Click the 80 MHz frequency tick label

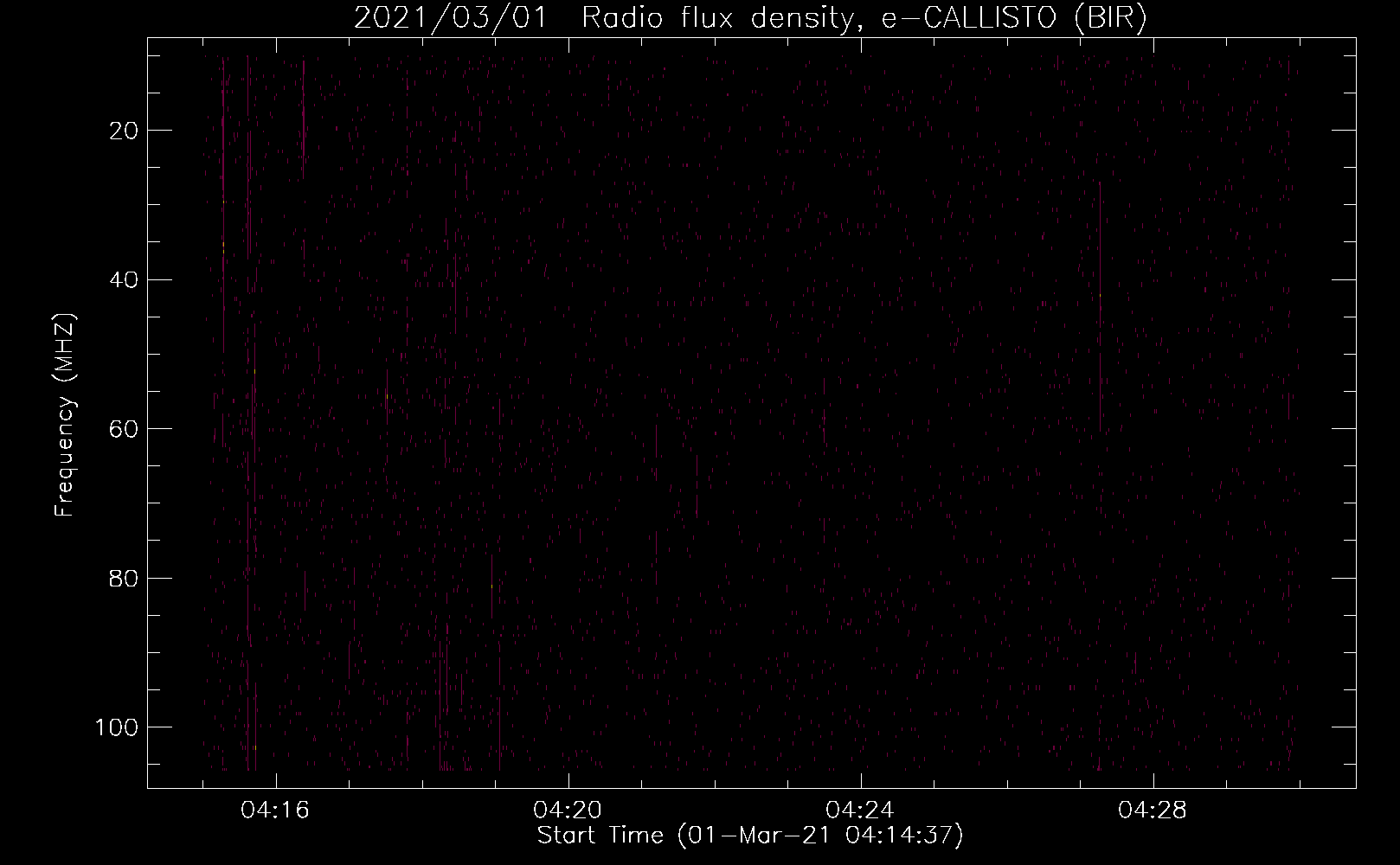click(125, 578)
